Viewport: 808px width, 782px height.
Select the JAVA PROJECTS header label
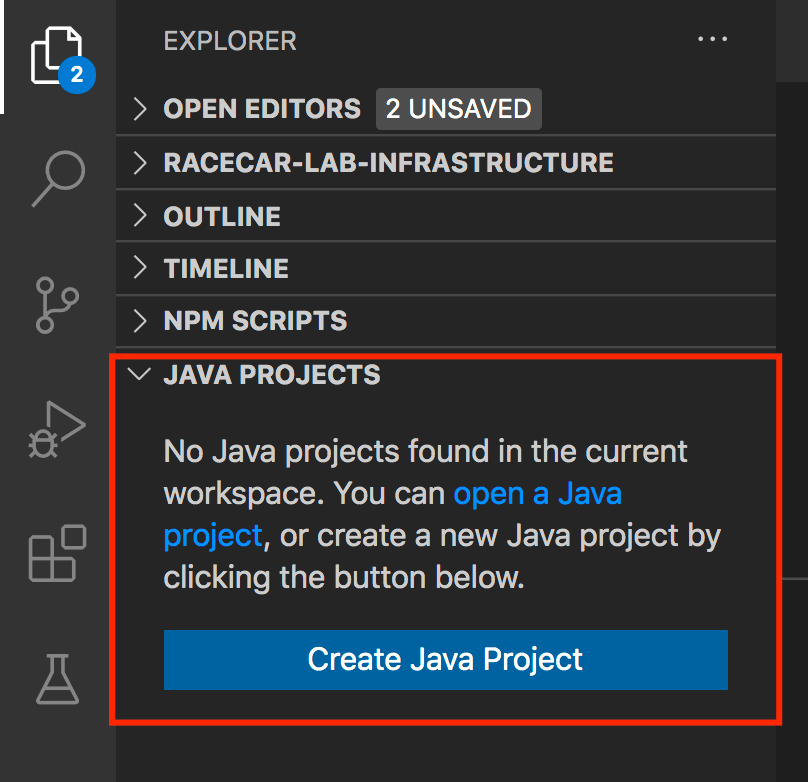[x=272, y=375]
